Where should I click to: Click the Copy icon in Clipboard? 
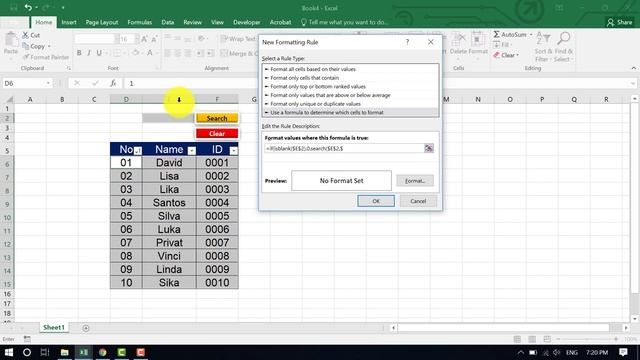click(x=25, y=46)
